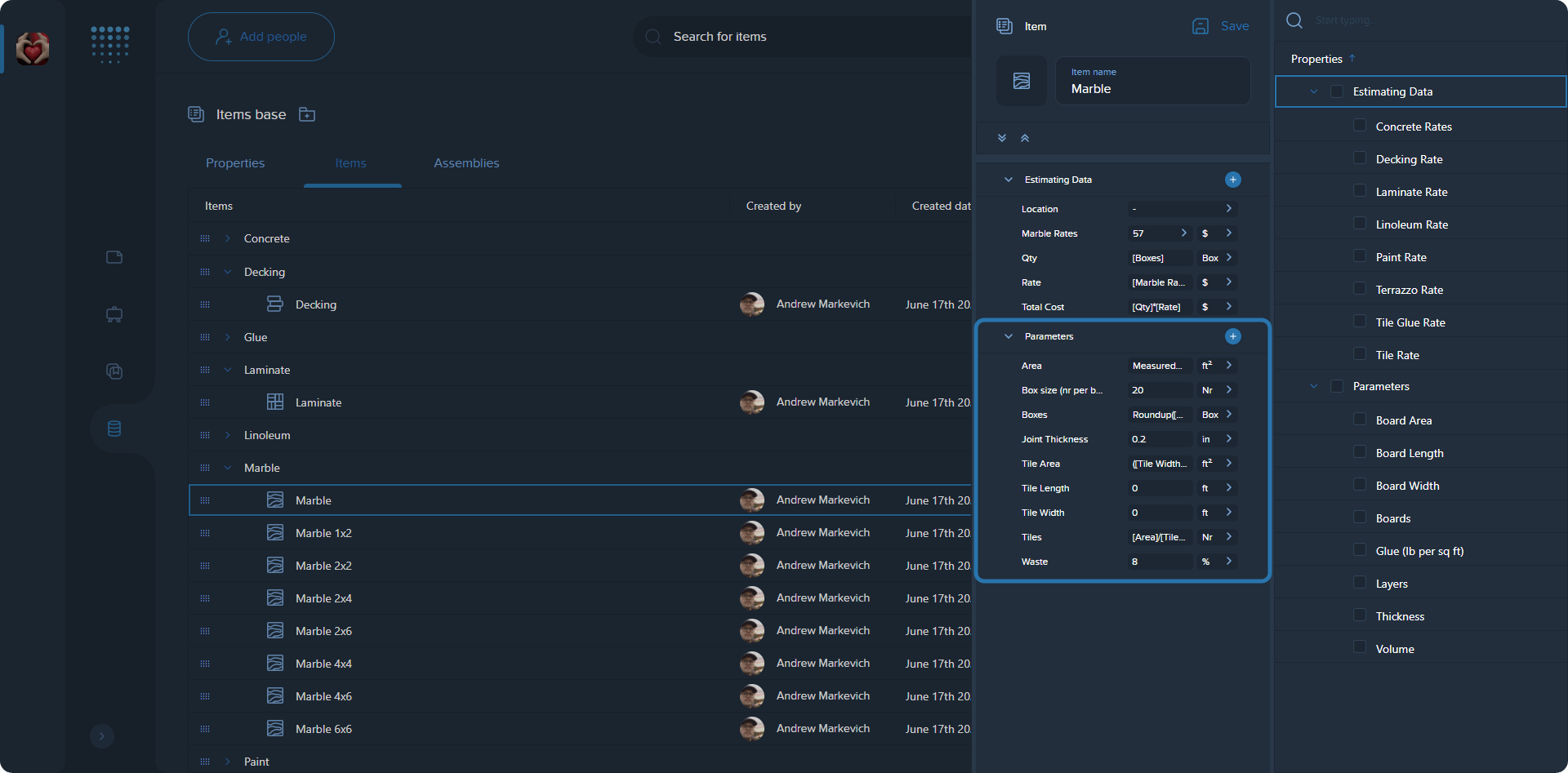Click Andrew Markevich avatar in Marble 6x6 row
The height and width of the screenshot is (773, 1568).
pos(752,728)
